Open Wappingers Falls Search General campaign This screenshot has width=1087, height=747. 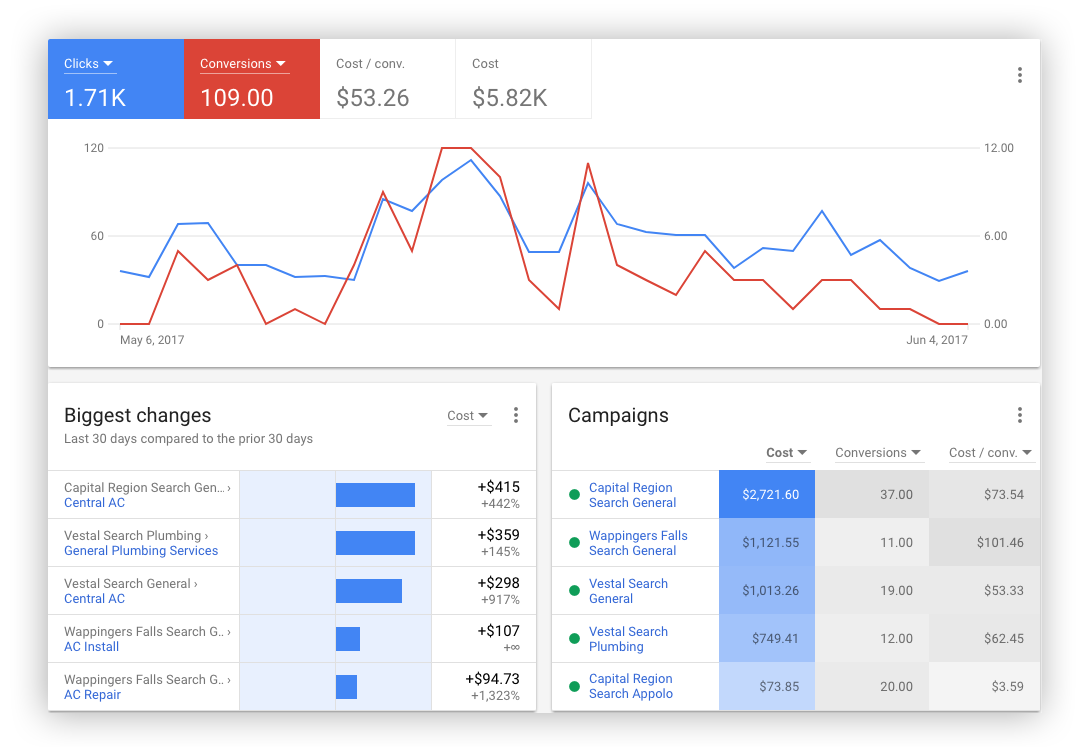tap(638, 543)
